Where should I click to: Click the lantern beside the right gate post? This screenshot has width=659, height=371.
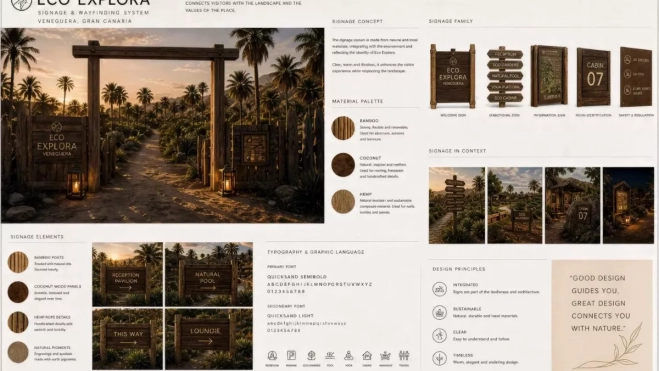pos(227,181)
